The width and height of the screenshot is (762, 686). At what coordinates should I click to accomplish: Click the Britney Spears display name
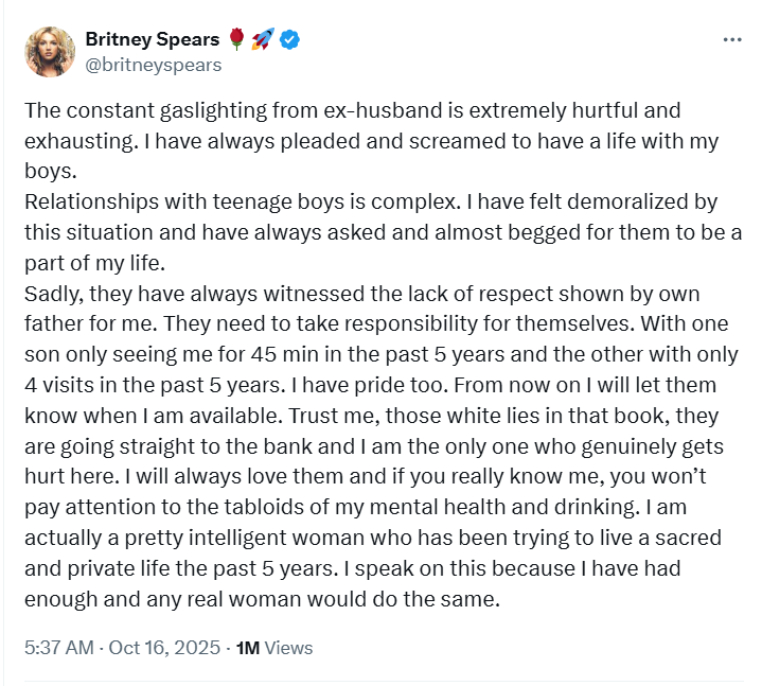coord(152,40)
